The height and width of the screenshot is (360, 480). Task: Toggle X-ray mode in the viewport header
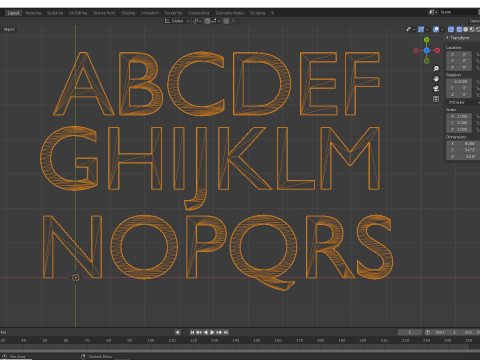(x=451, y=29)
